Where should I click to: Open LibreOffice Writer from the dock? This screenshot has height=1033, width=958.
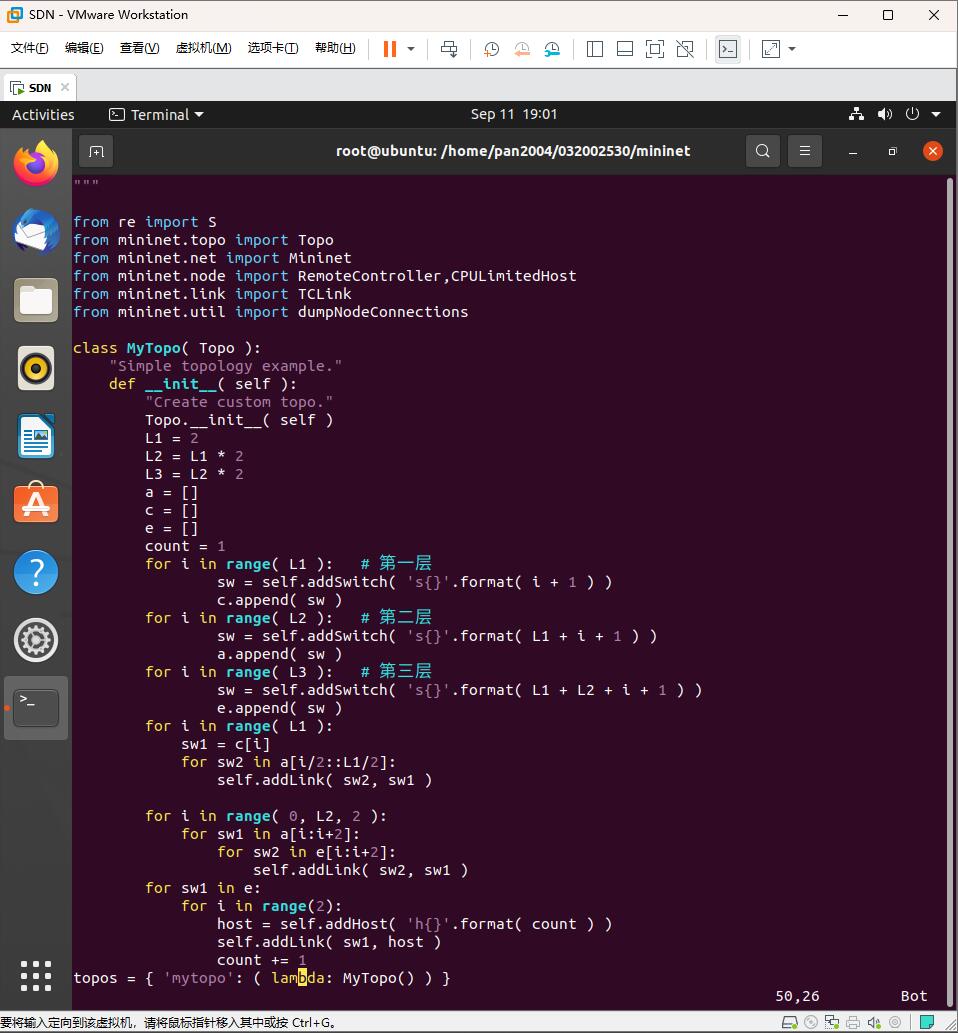pyautogui.click(x=36, y=436)
